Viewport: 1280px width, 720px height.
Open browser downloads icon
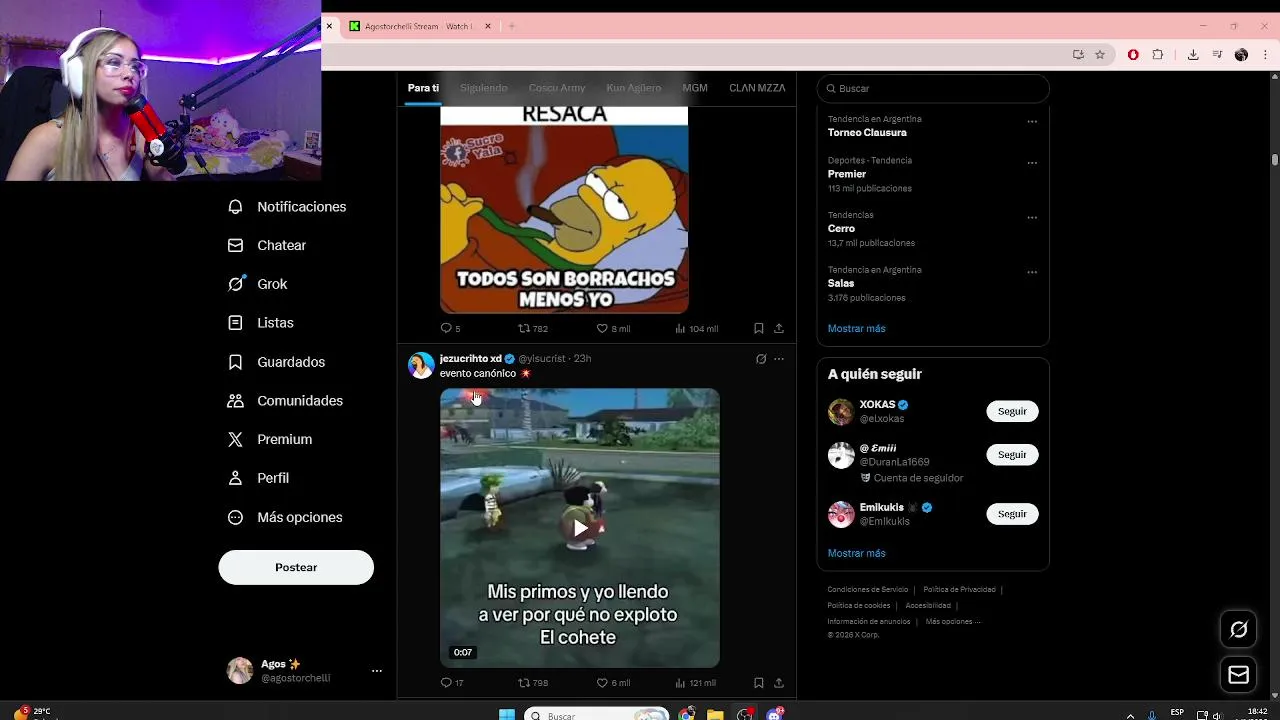click(x=1193, y=55)
